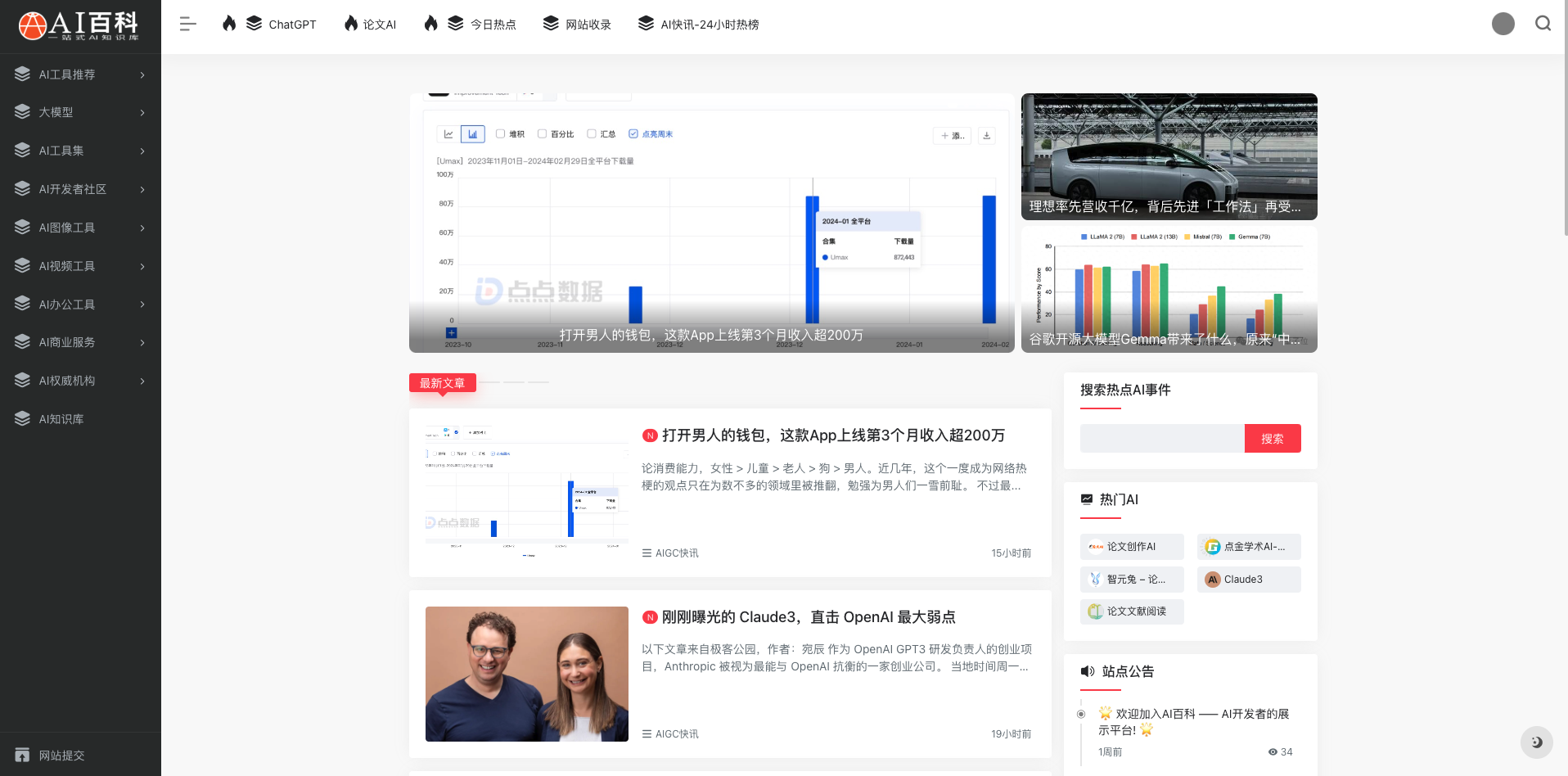1568x776 pixels.
Task: Expand the 大模型 chevron
Action: tap(142, 112)
